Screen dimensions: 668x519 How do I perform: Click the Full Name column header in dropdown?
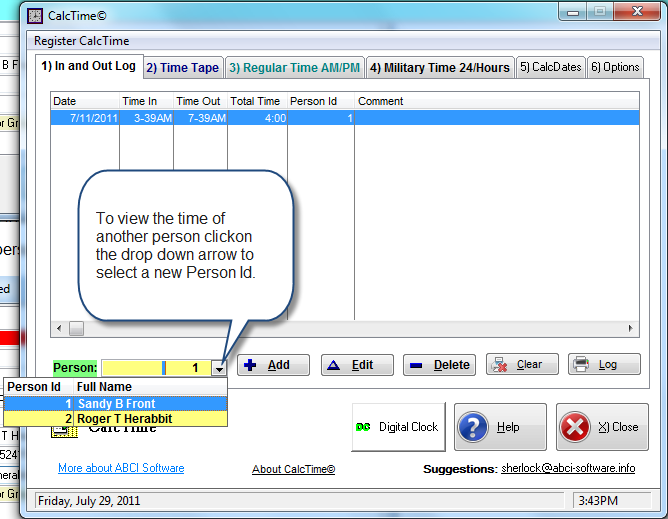(150, 386)
